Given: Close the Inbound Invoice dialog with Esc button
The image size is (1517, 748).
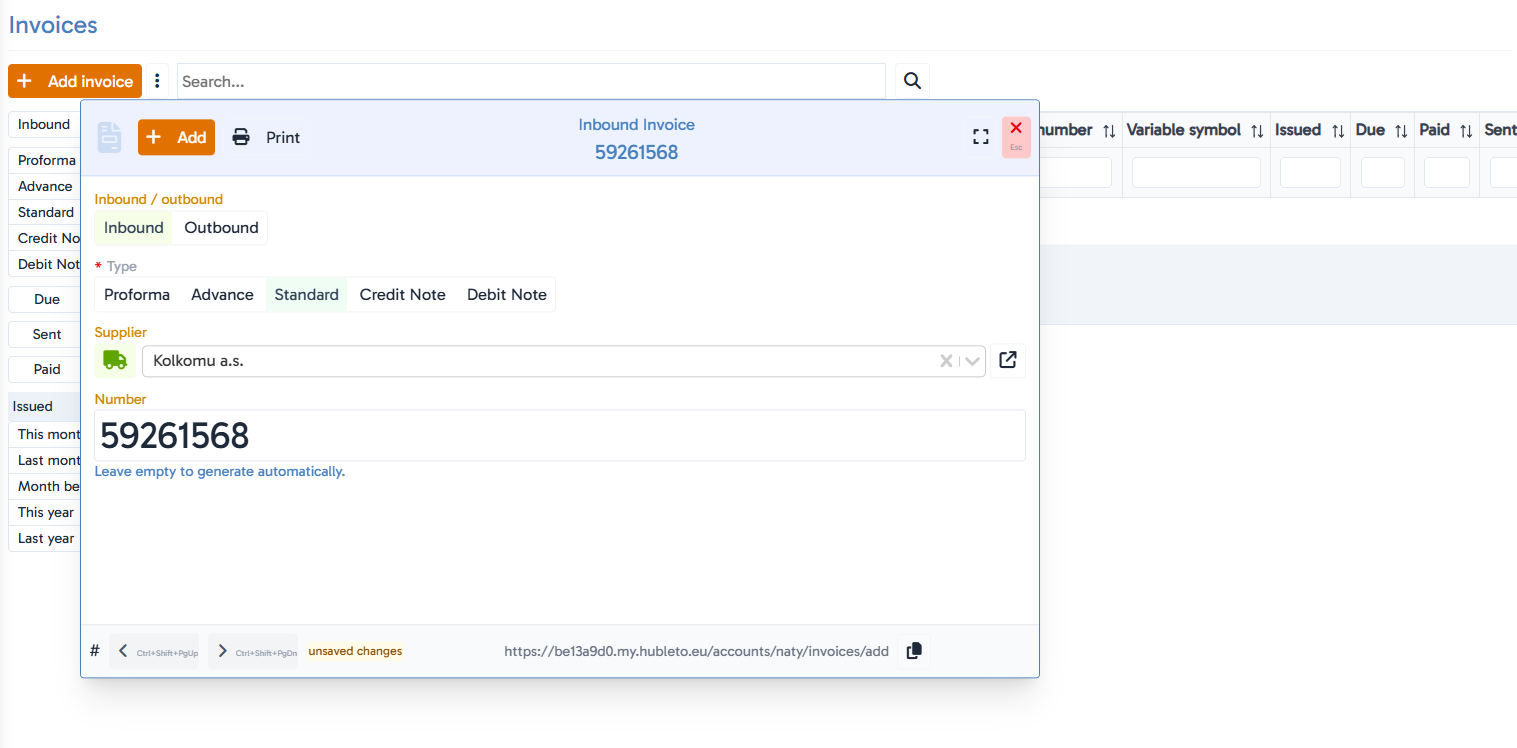Looking at the screenshot, I should tap(1016, 137).
